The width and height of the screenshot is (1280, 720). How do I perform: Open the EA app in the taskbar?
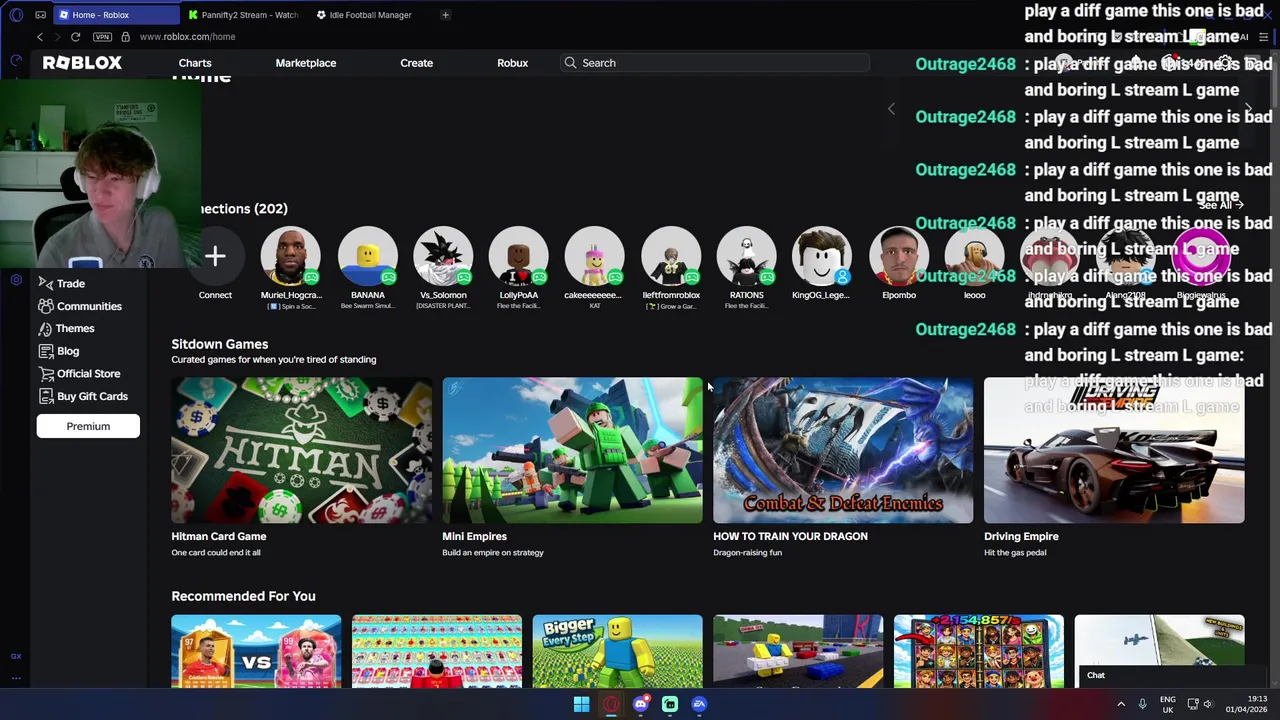pos(699,704)
